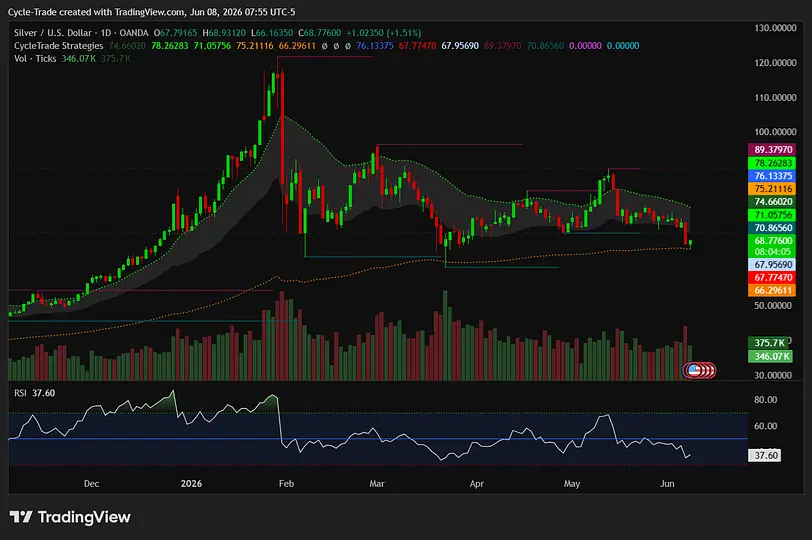The width and height of the screenshot is (812, 540).
Task: Select legend value 74.66020 after CycleTrade Strategies
Action: coord(127,46)
